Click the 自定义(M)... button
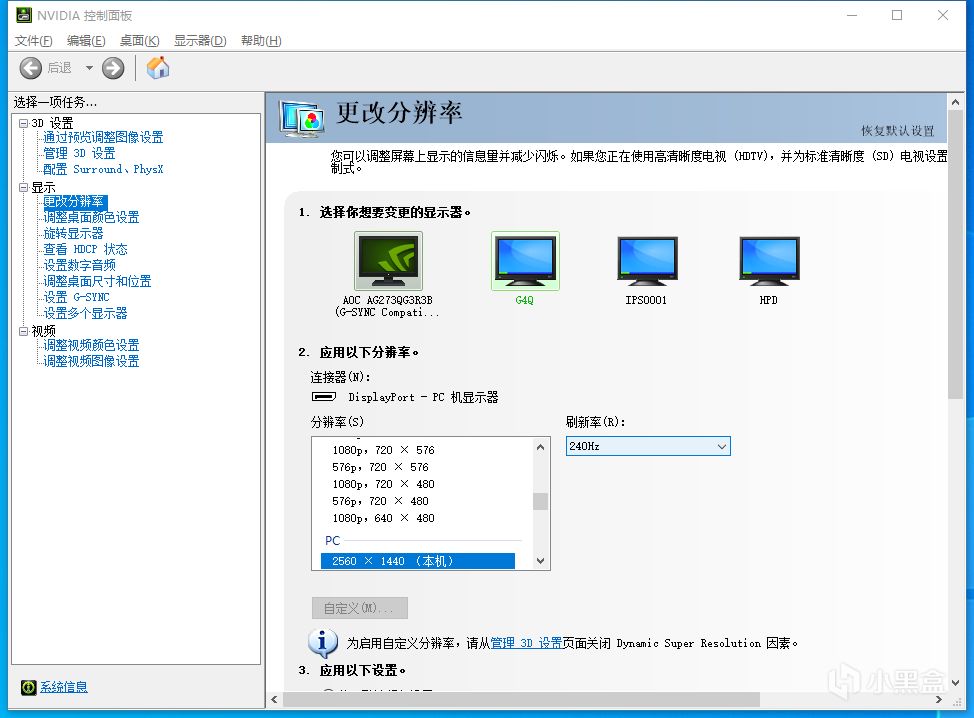This screenshot has height=718, width=974. pyautogui.click(x=360, y=608)
